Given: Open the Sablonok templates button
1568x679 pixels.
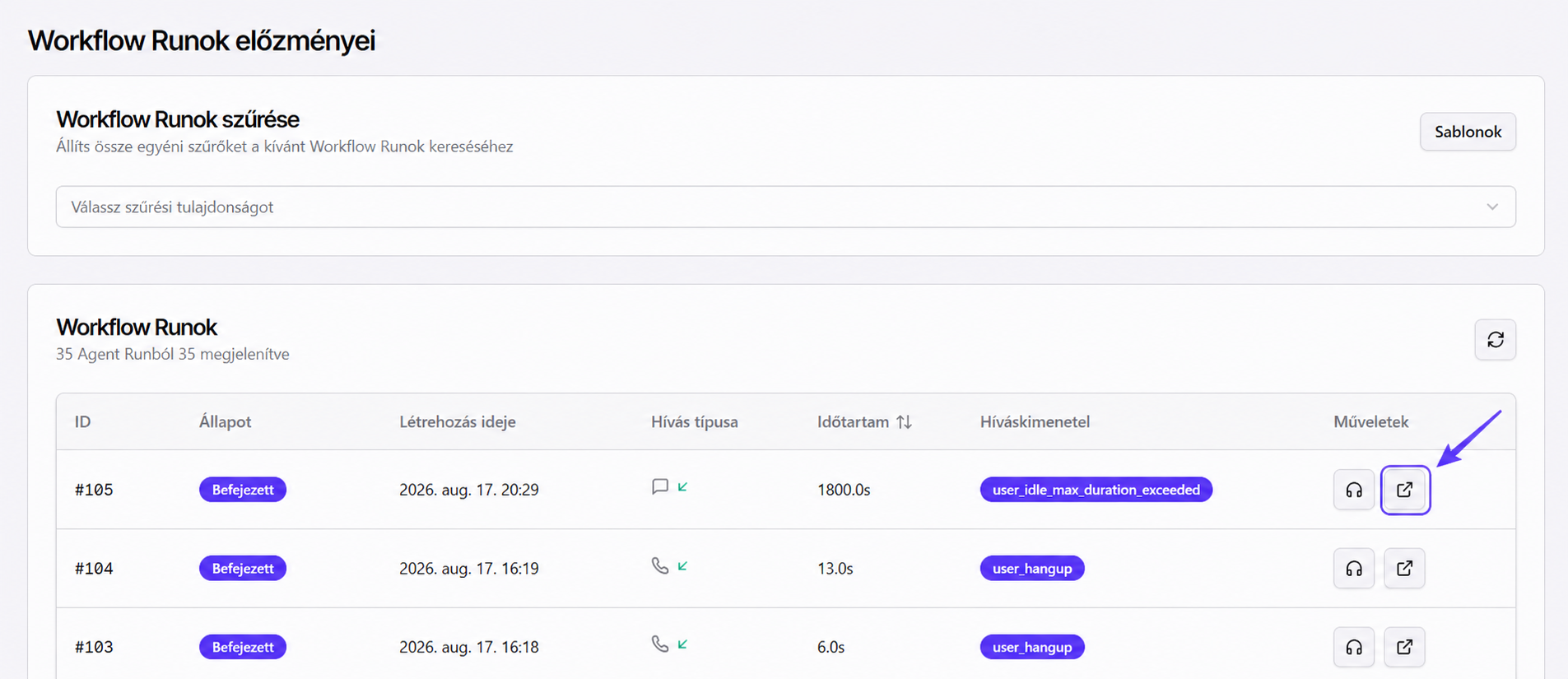Looking at the screenshot, I should pos(1468,132).
